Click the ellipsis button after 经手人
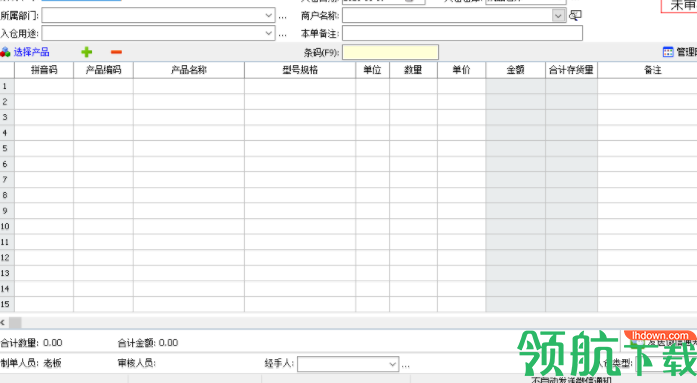Screen dimensions: 697x383 click(405, 366)
